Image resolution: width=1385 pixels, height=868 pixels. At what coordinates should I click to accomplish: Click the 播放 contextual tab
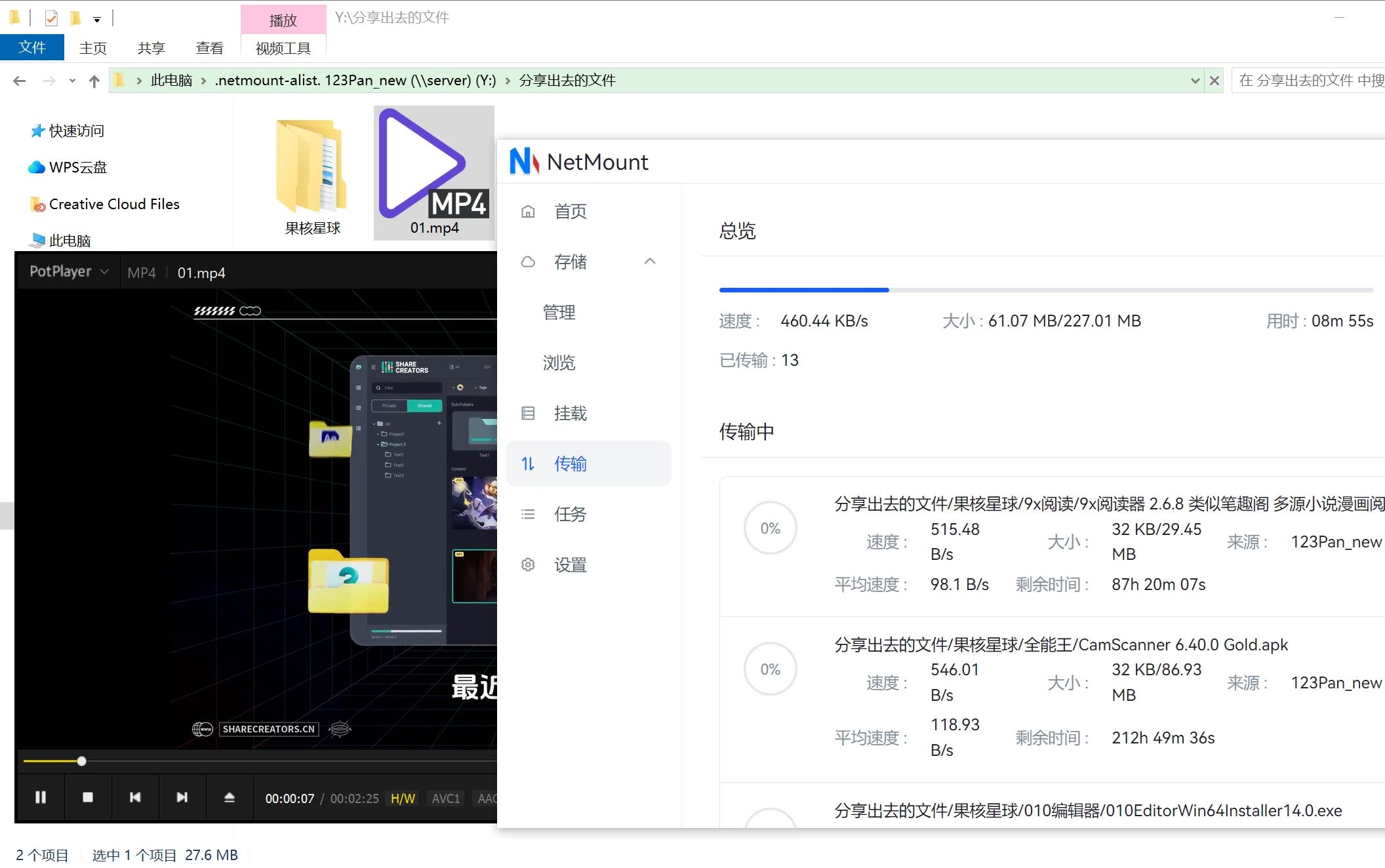click(283, 20)
